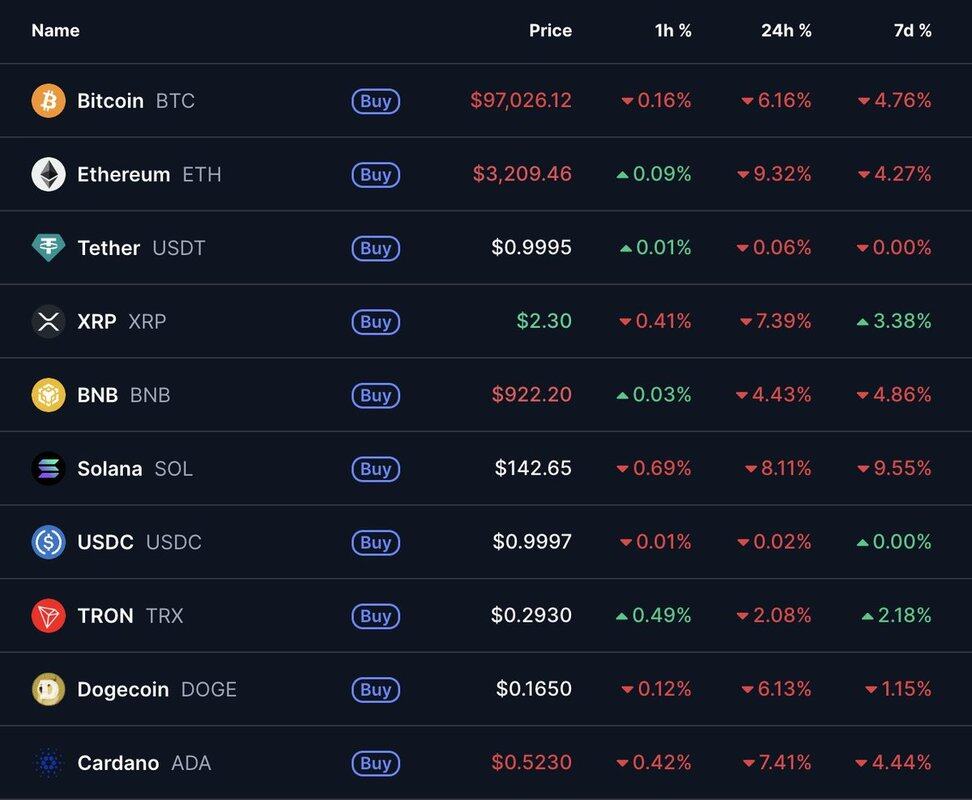Sort table by the Name column header
This screenshot has height=800, width=972.
[55, 31]
